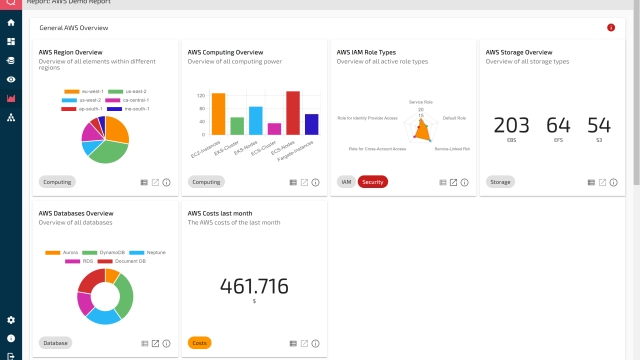Viewport: 640px width, 360px height.
Task: Click the Storage tag on Storage Overview card
Action: tap(500, 182)
